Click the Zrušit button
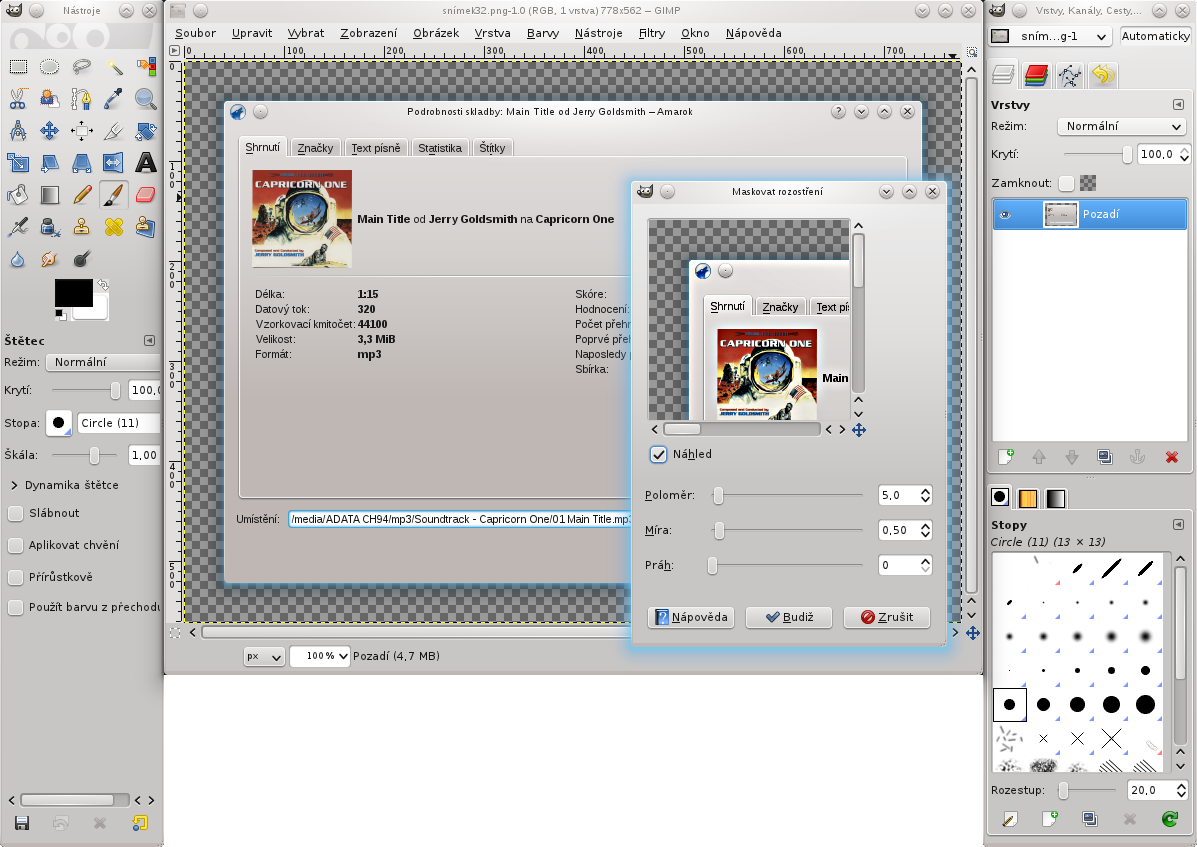This screenshot has width=1197, height=847. [x=886, y=617]
